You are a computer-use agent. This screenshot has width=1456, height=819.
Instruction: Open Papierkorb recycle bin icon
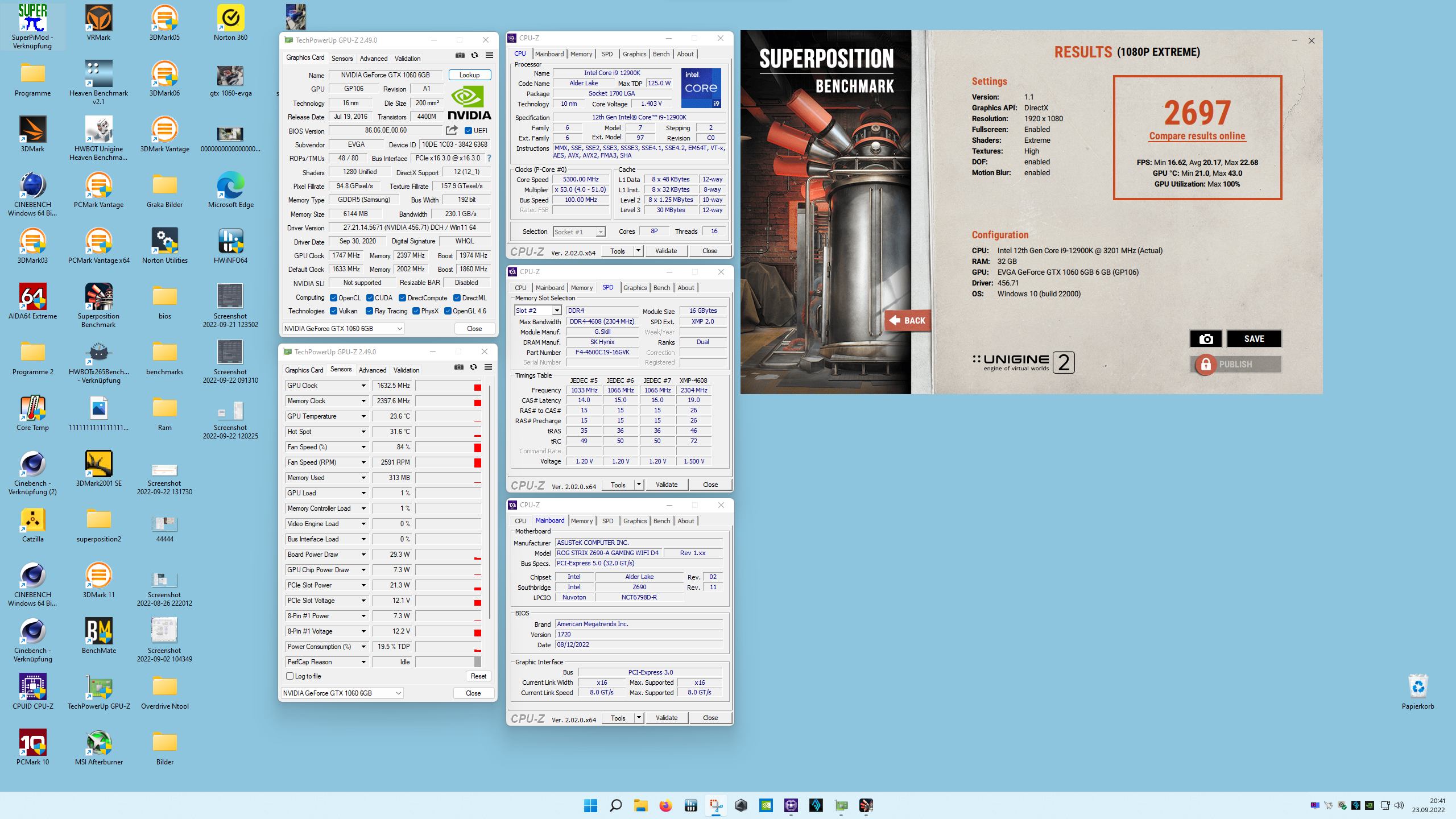coord(1418,692)
